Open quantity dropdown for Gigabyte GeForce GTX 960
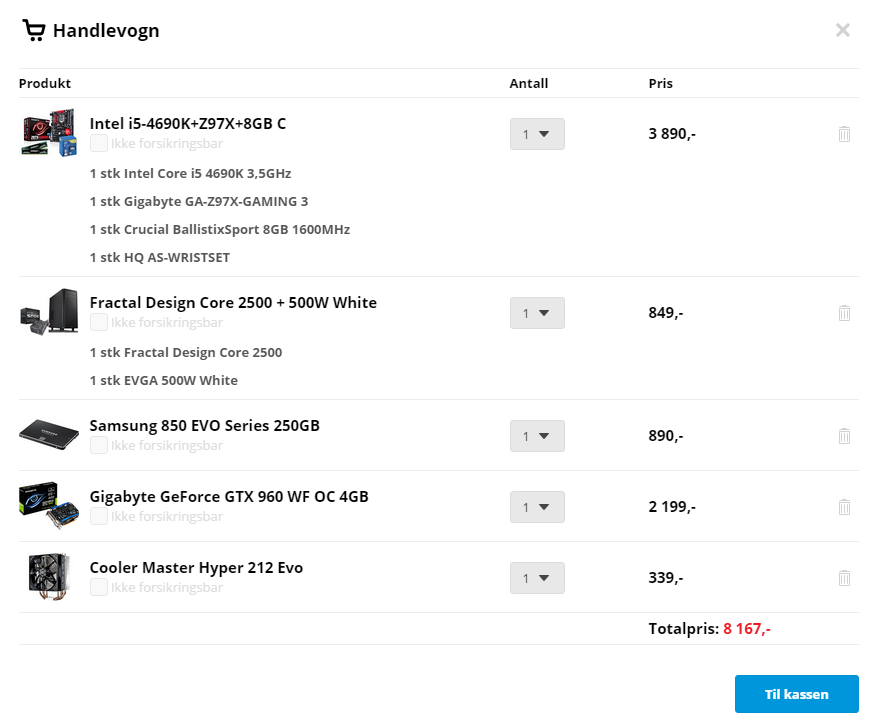 coord(537,507)
